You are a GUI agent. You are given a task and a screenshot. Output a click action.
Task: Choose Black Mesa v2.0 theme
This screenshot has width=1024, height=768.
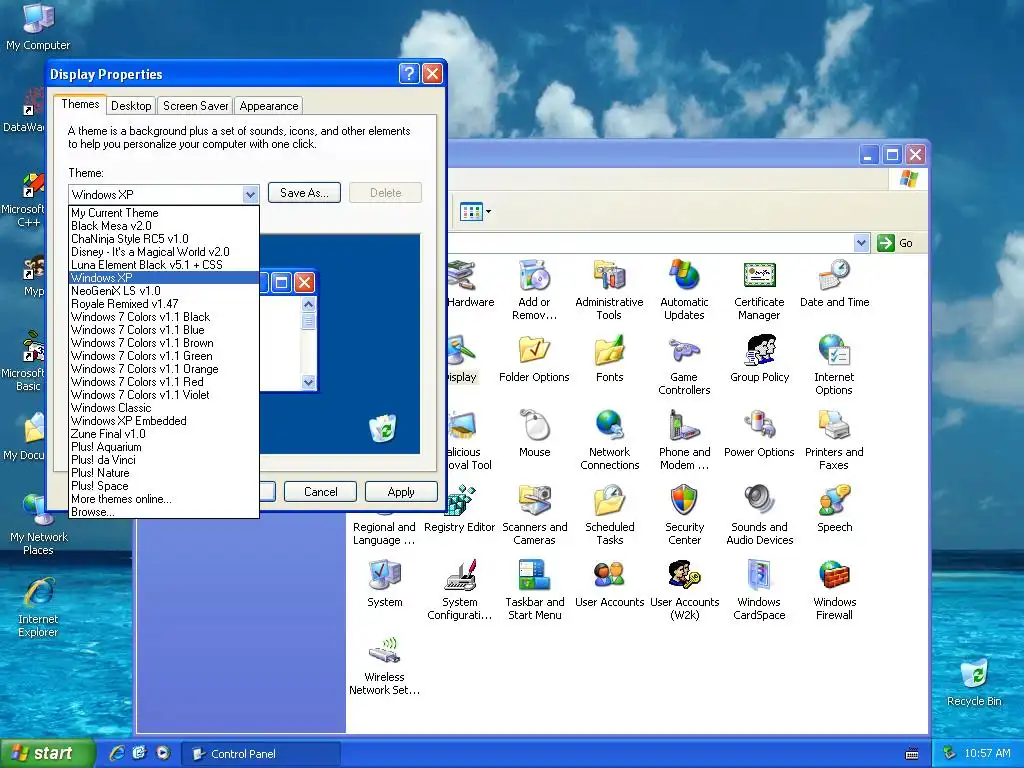coord(163,226)
